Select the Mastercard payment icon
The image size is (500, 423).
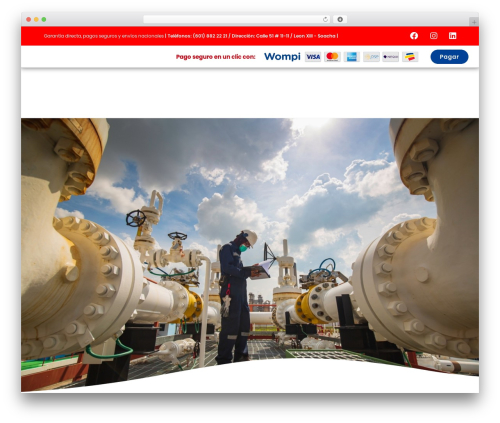coord(332,57)
